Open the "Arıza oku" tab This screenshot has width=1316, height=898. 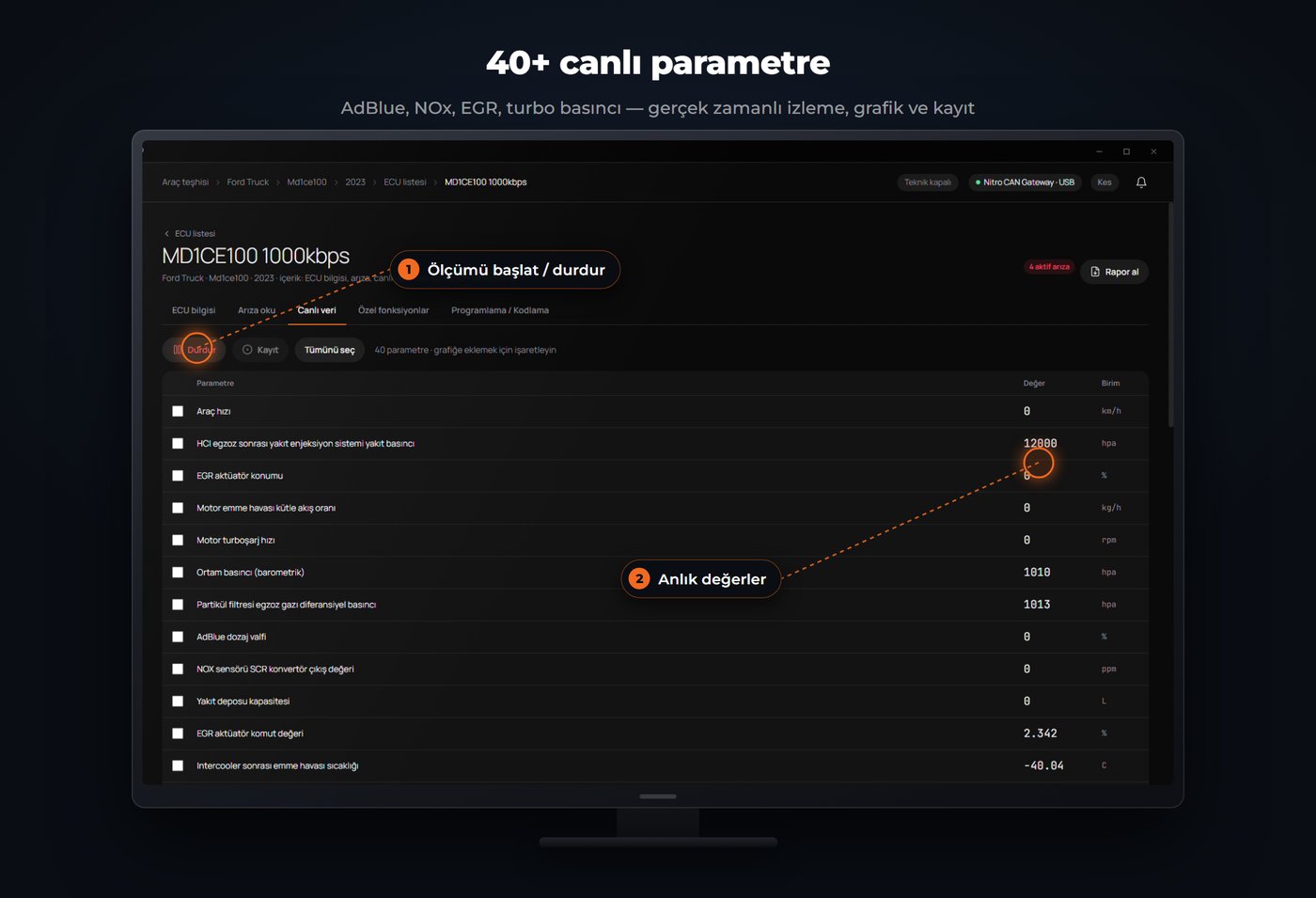(x=257, y=310)
